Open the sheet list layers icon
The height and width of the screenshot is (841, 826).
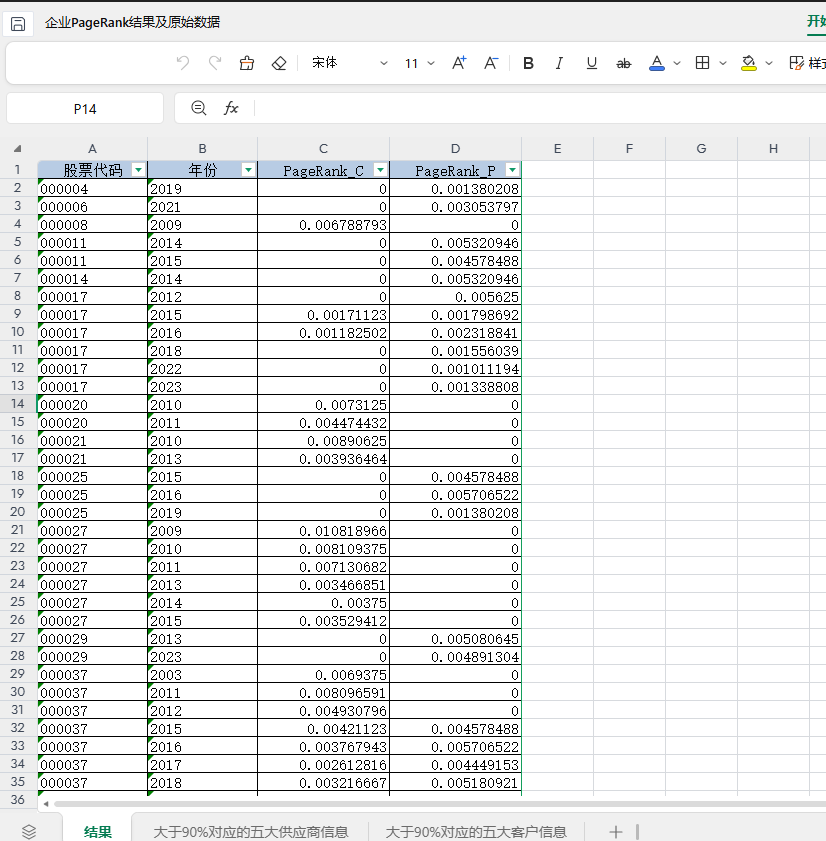29,831
